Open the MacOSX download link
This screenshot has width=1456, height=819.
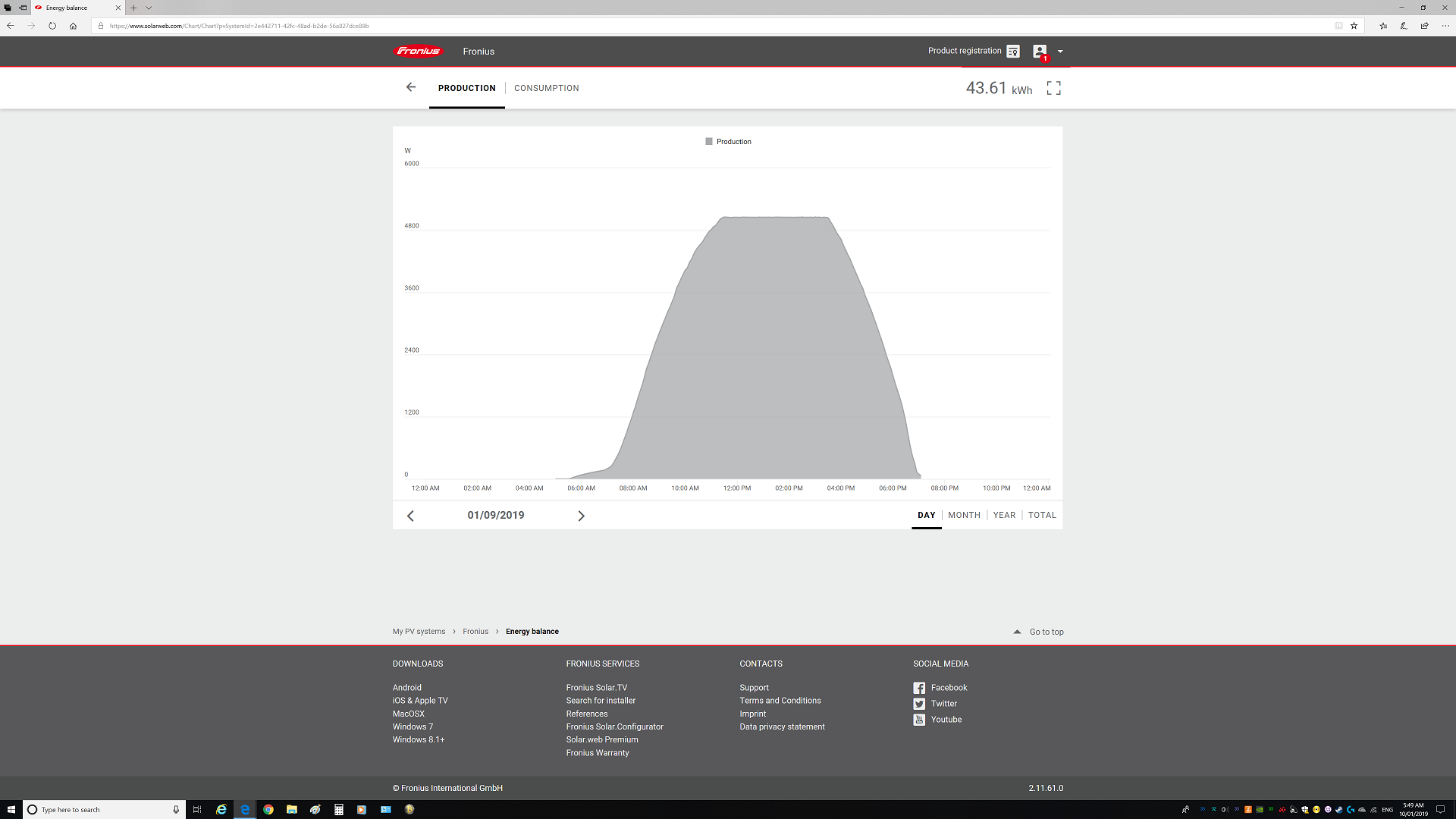409,714
